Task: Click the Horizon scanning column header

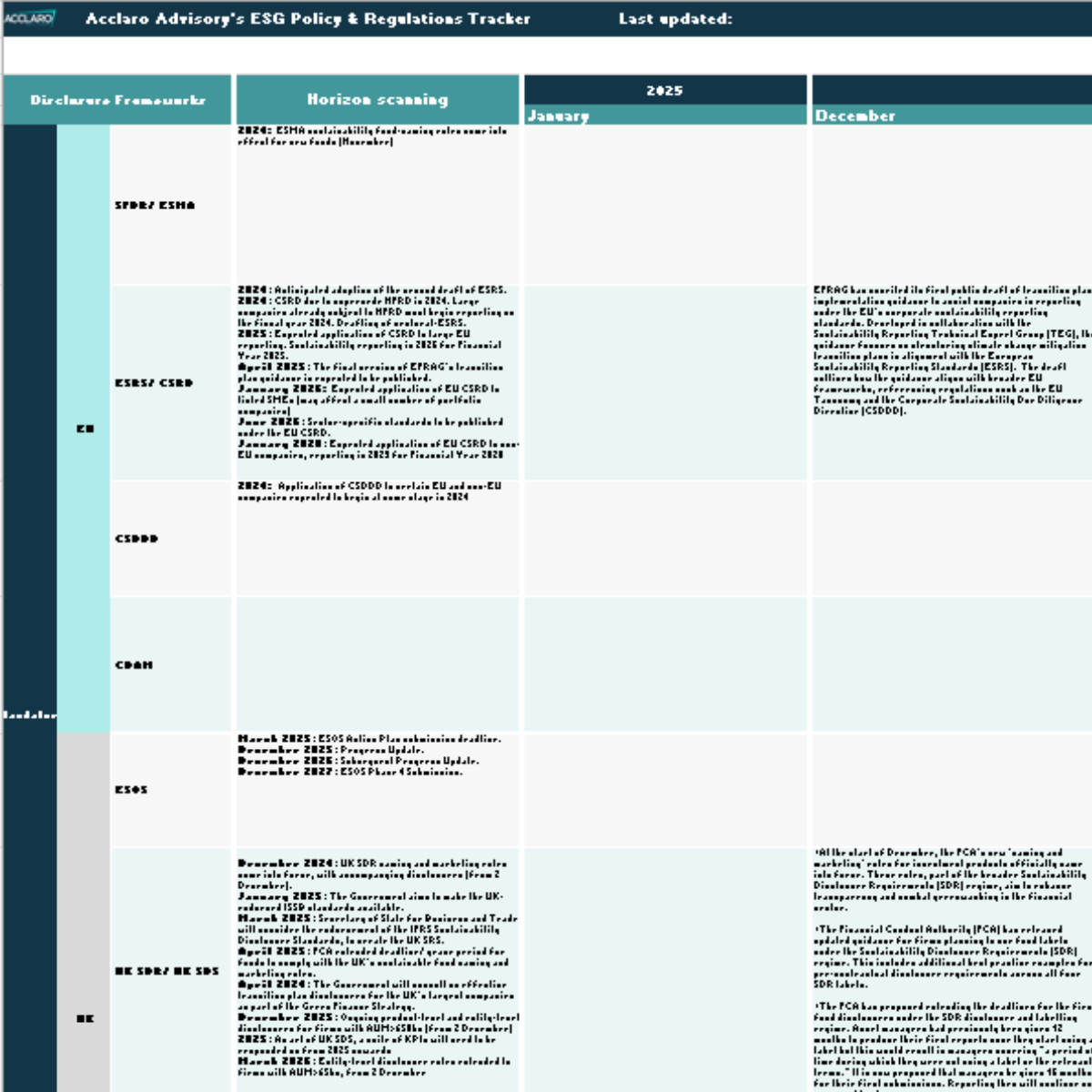Action: click(x=378, y=100)
